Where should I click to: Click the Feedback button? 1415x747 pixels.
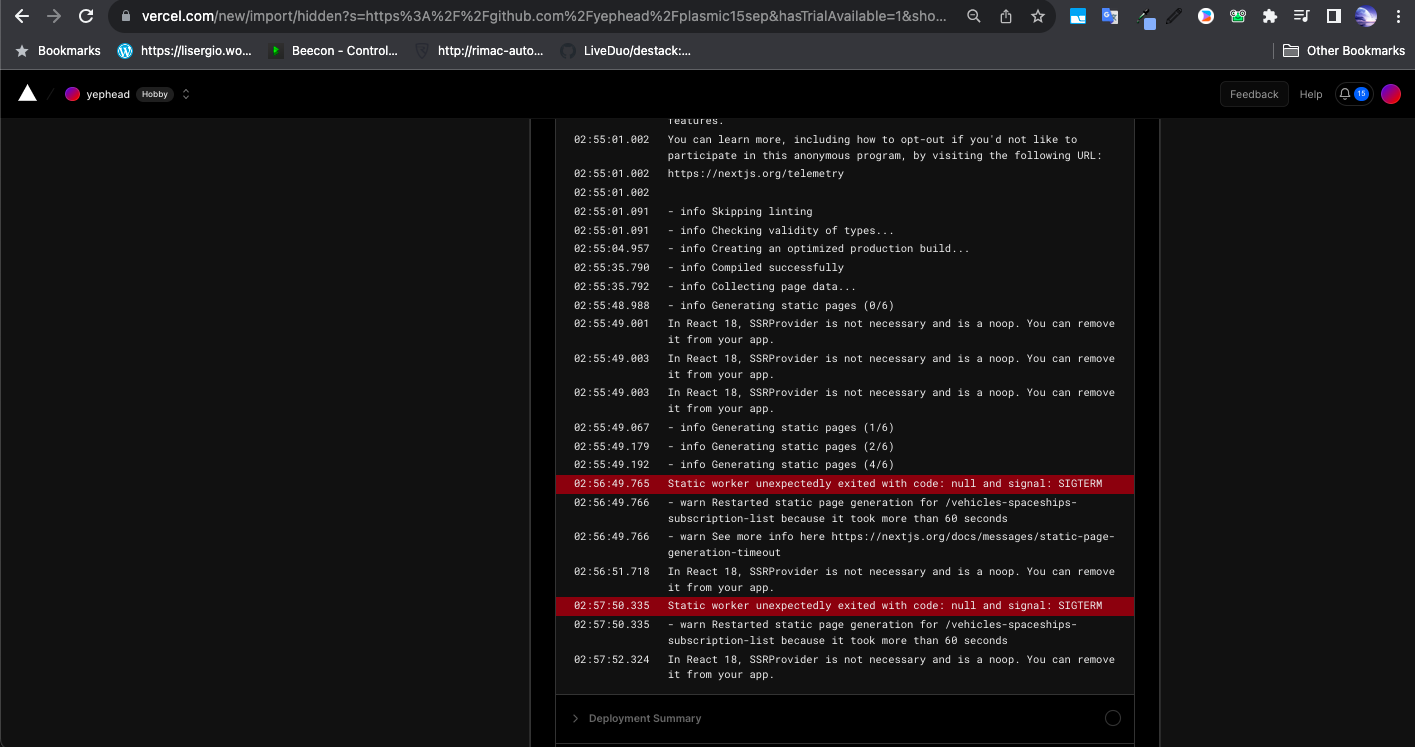pyautogui.click(x=1253, y=94)
